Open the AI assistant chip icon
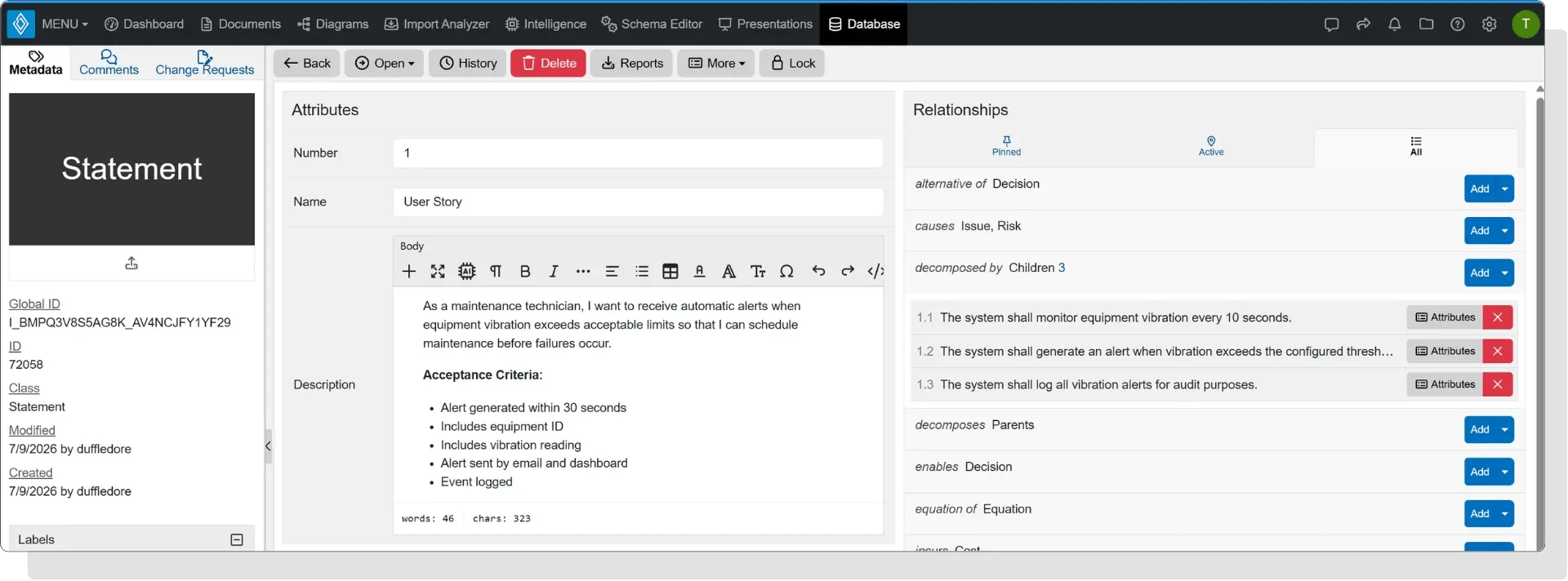 pyautogui.click(x=466, y=272)
